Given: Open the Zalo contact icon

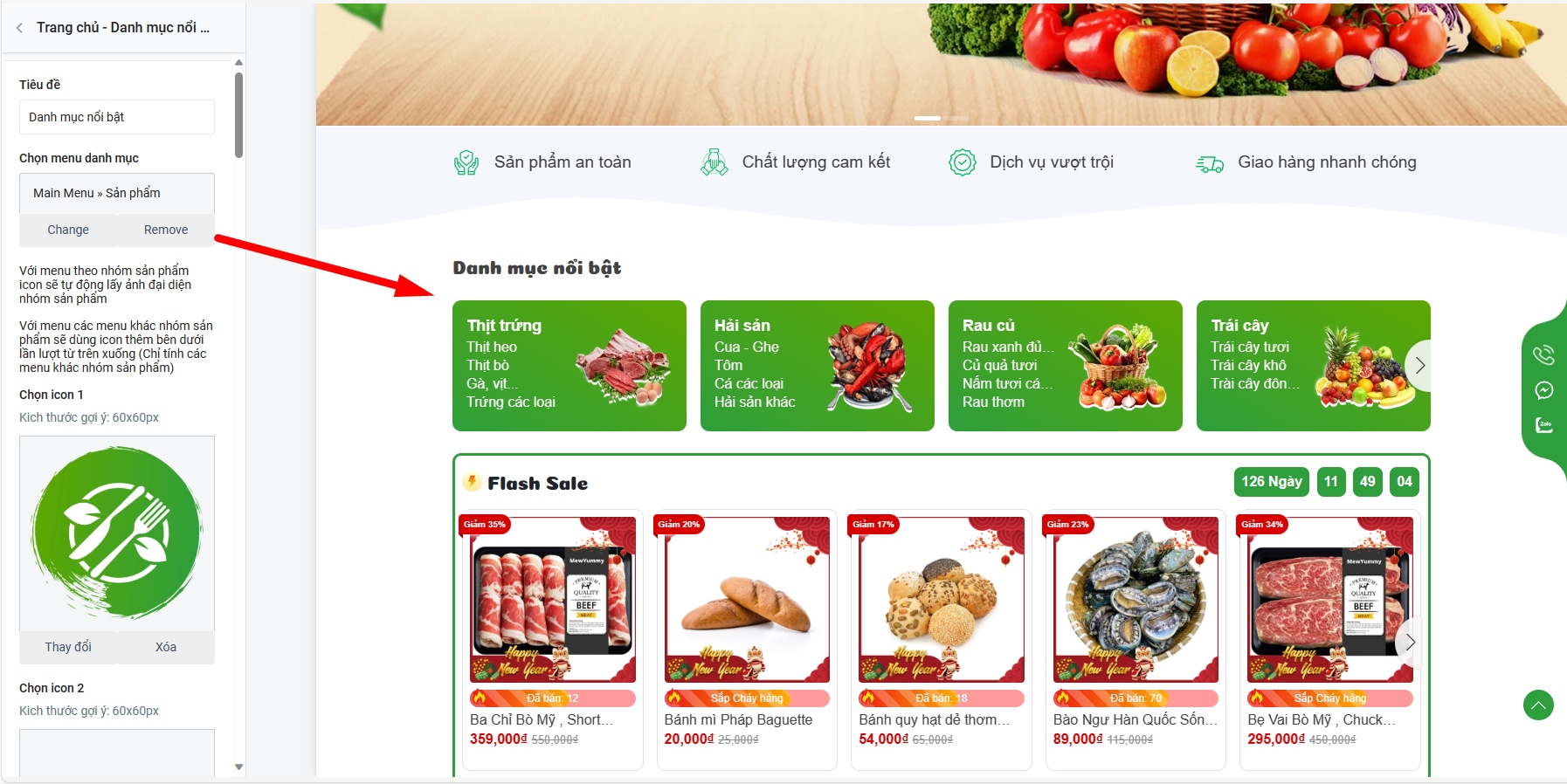Looking at the screenshot, I should 1543,425.
